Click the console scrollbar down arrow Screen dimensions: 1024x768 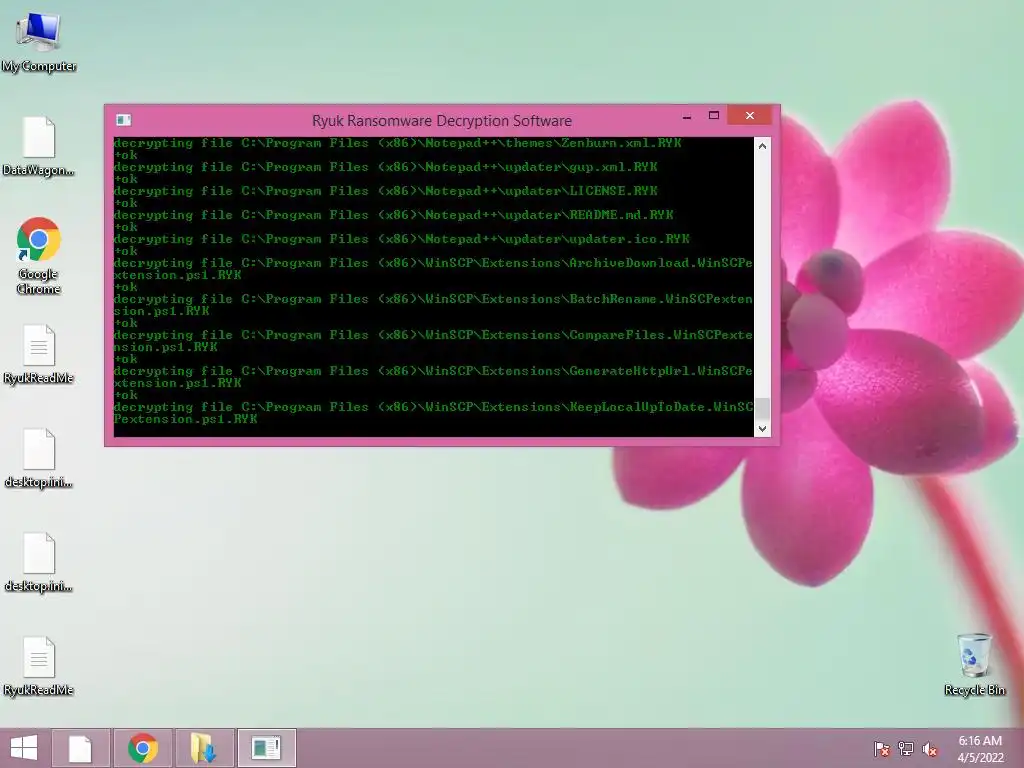point(762,428)
